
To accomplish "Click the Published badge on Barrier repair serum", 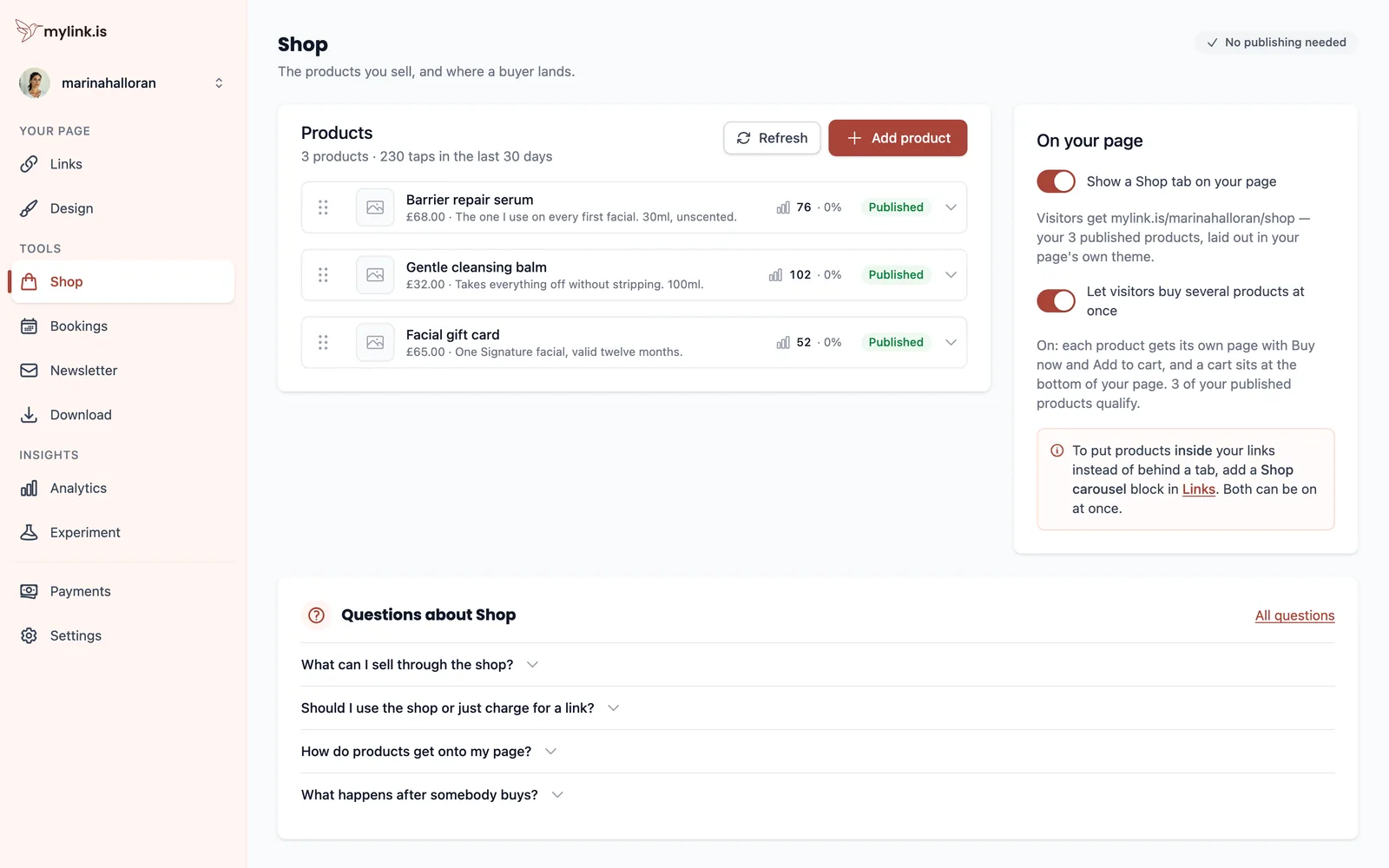I will 896,207.
